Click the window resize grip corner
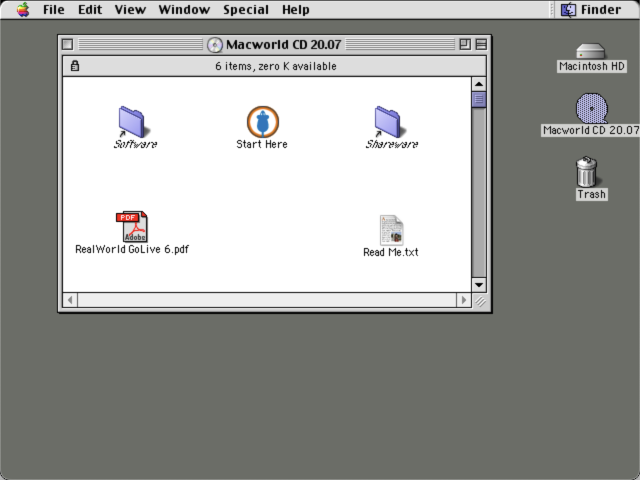This screenshot has width=640, height=480. (x=480, y=300)
